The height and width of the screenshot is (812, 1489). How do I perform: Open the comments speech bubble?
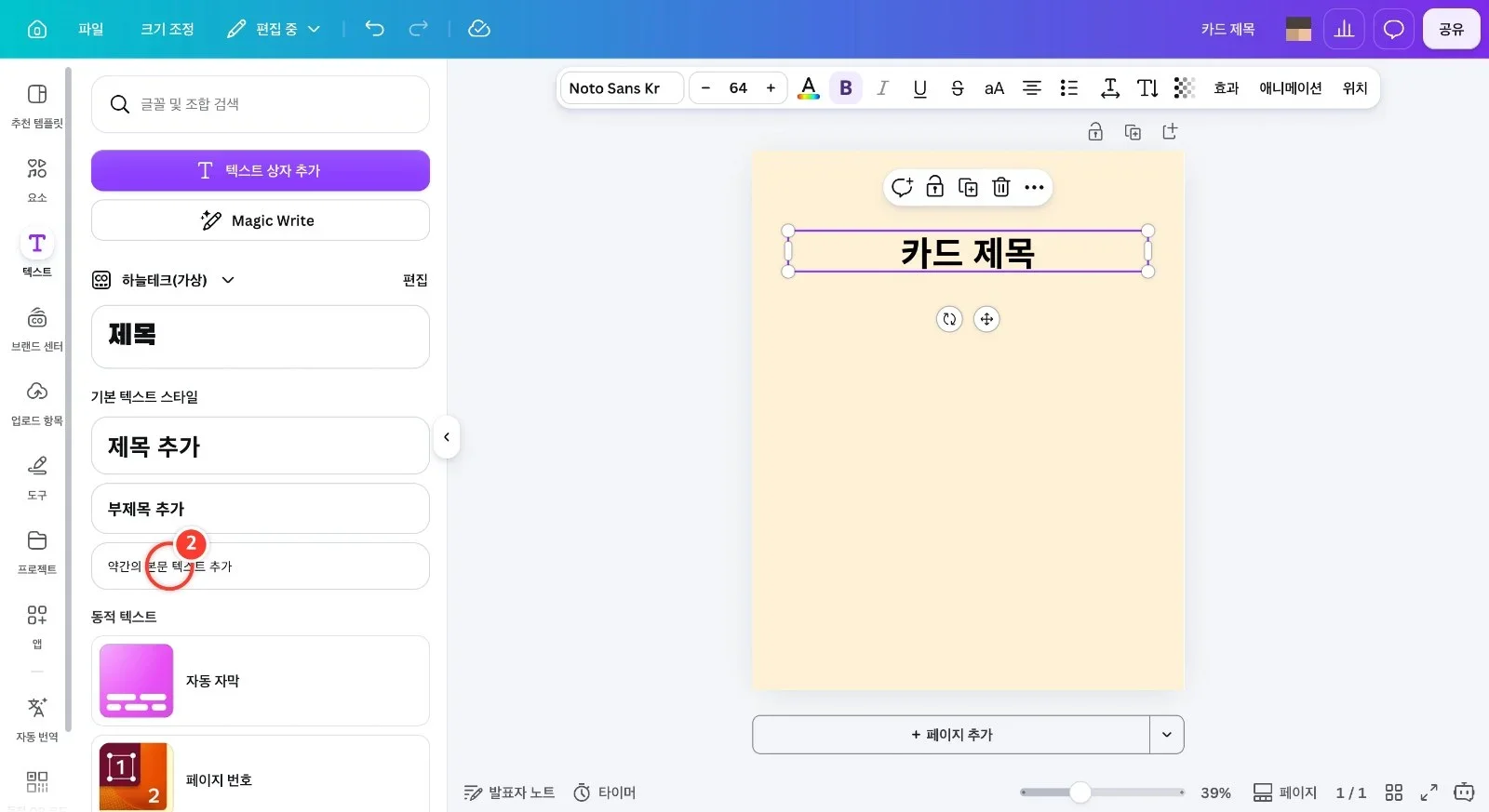[1393, 29]
